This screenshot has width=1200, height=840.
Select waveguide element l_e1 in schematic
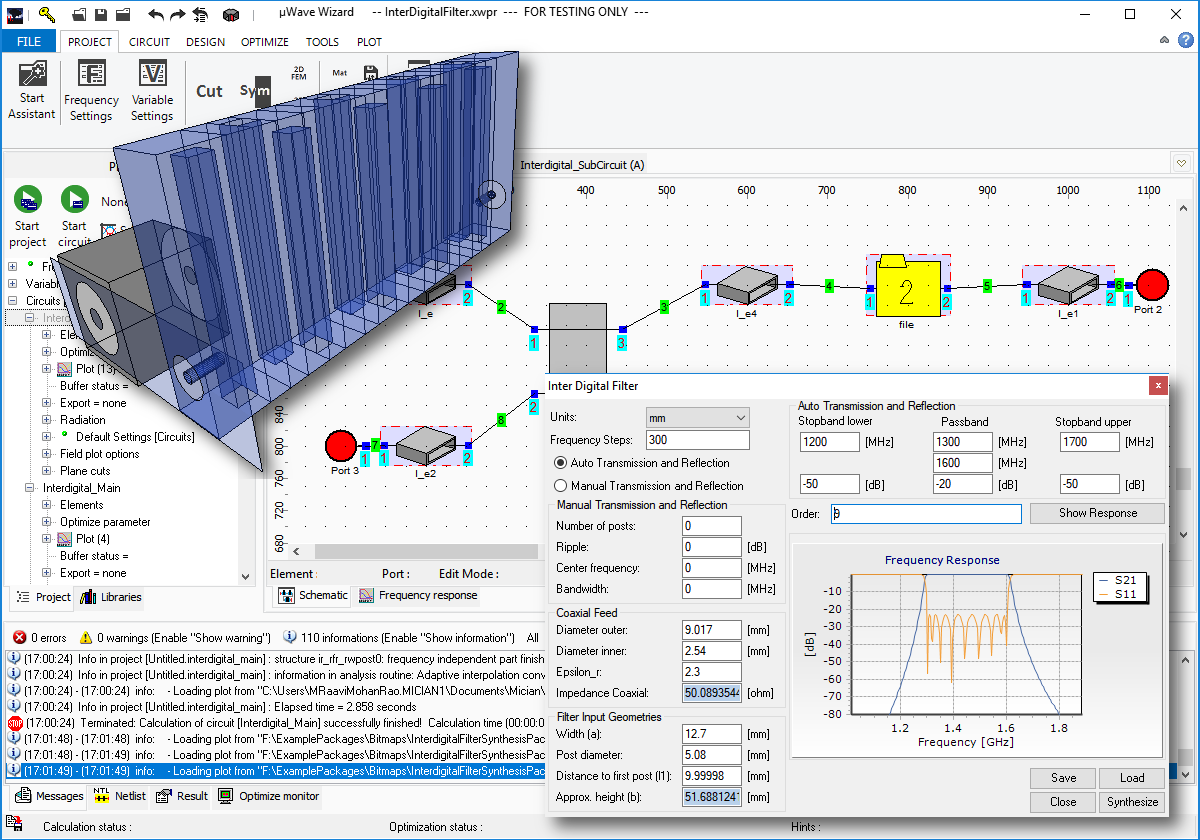point(1068,286)
